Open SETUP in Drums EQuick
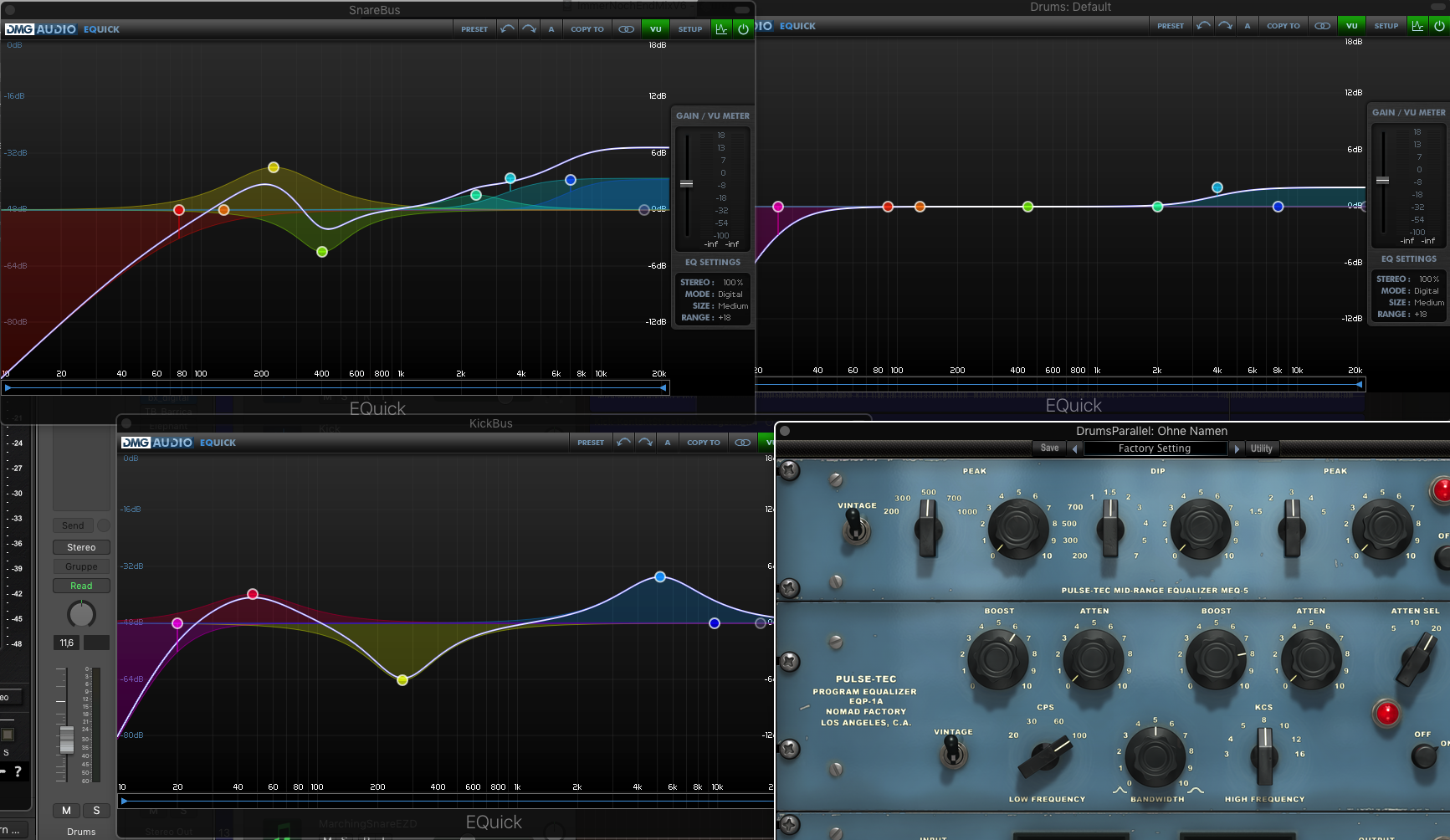 click(1386, 25)
